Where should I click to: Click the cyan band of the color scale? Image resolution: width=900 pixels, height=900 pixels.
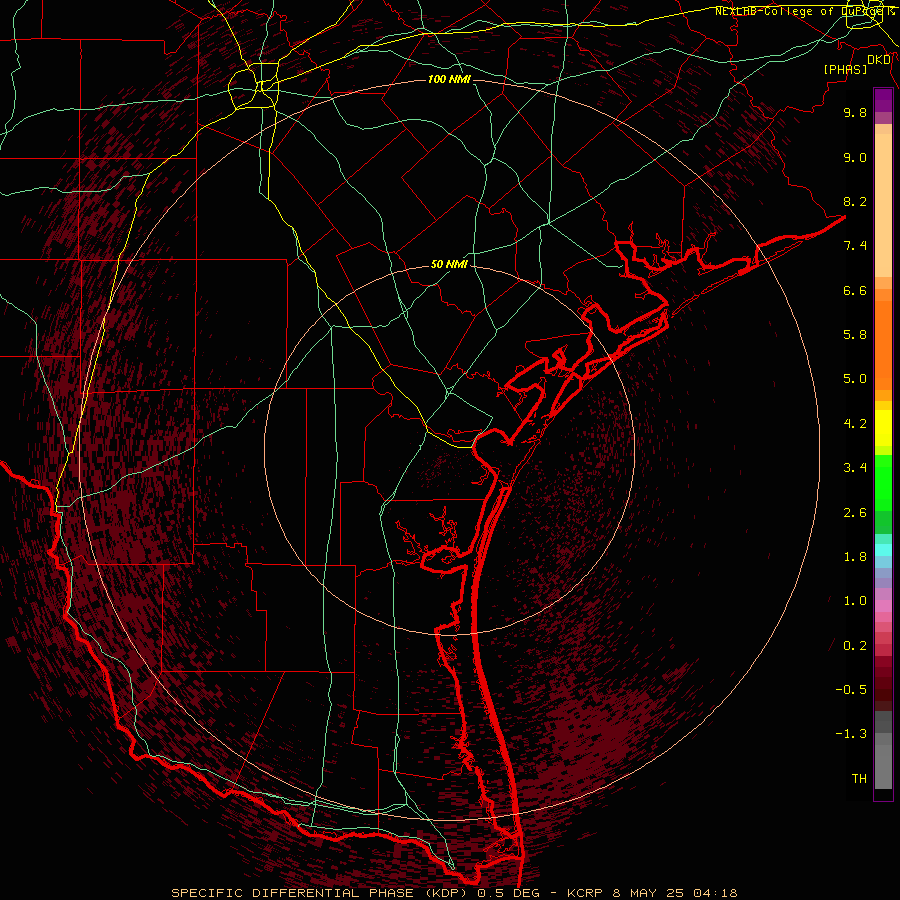coord(883,549)
